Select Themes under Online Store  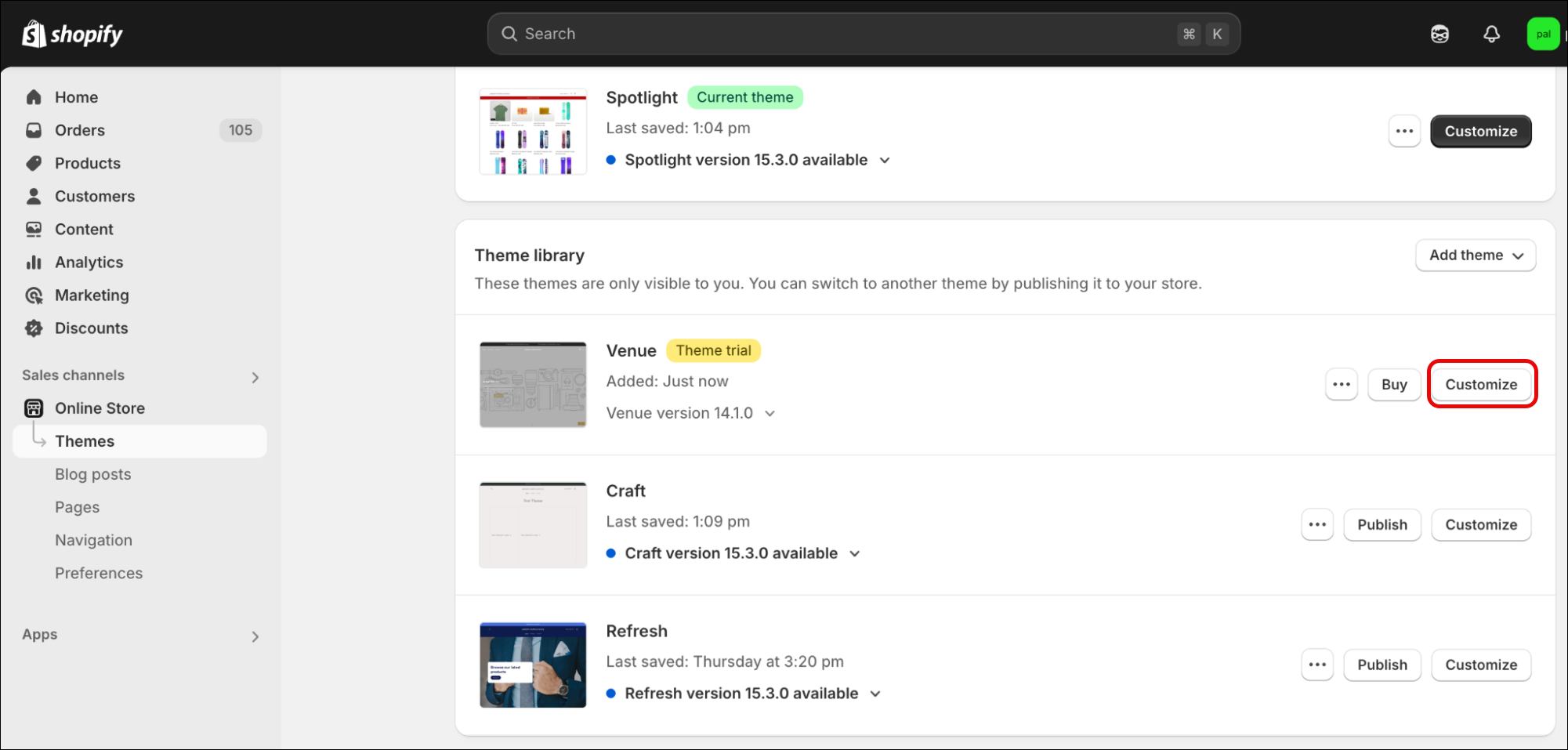[139, 441]
